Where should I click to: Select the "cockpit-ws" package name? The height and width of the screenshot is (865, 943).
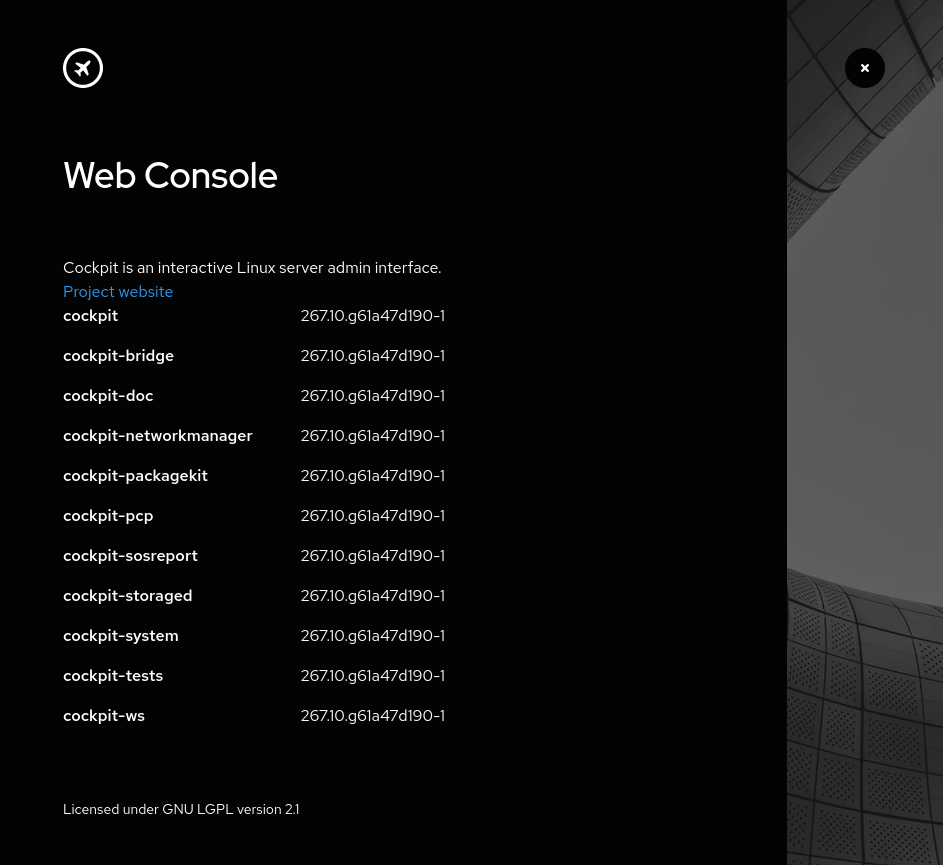point(104,716)
